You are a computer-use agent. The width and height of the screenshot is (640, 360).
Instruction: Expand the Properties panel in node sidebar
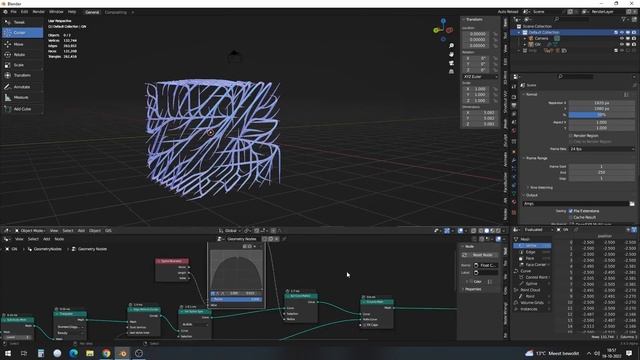pos(472,289)
